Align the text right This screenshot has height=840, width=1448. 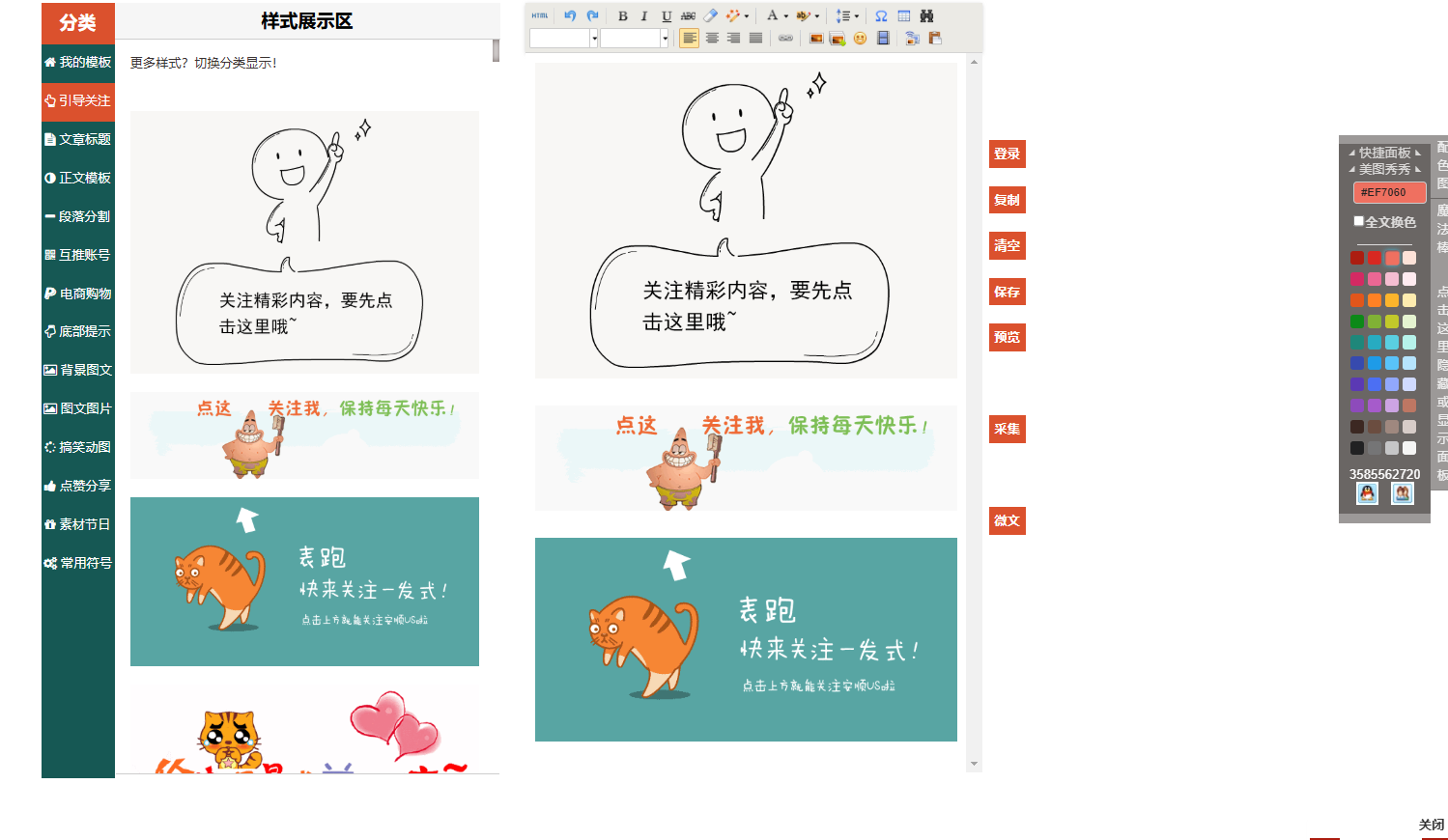pos(734,38)
